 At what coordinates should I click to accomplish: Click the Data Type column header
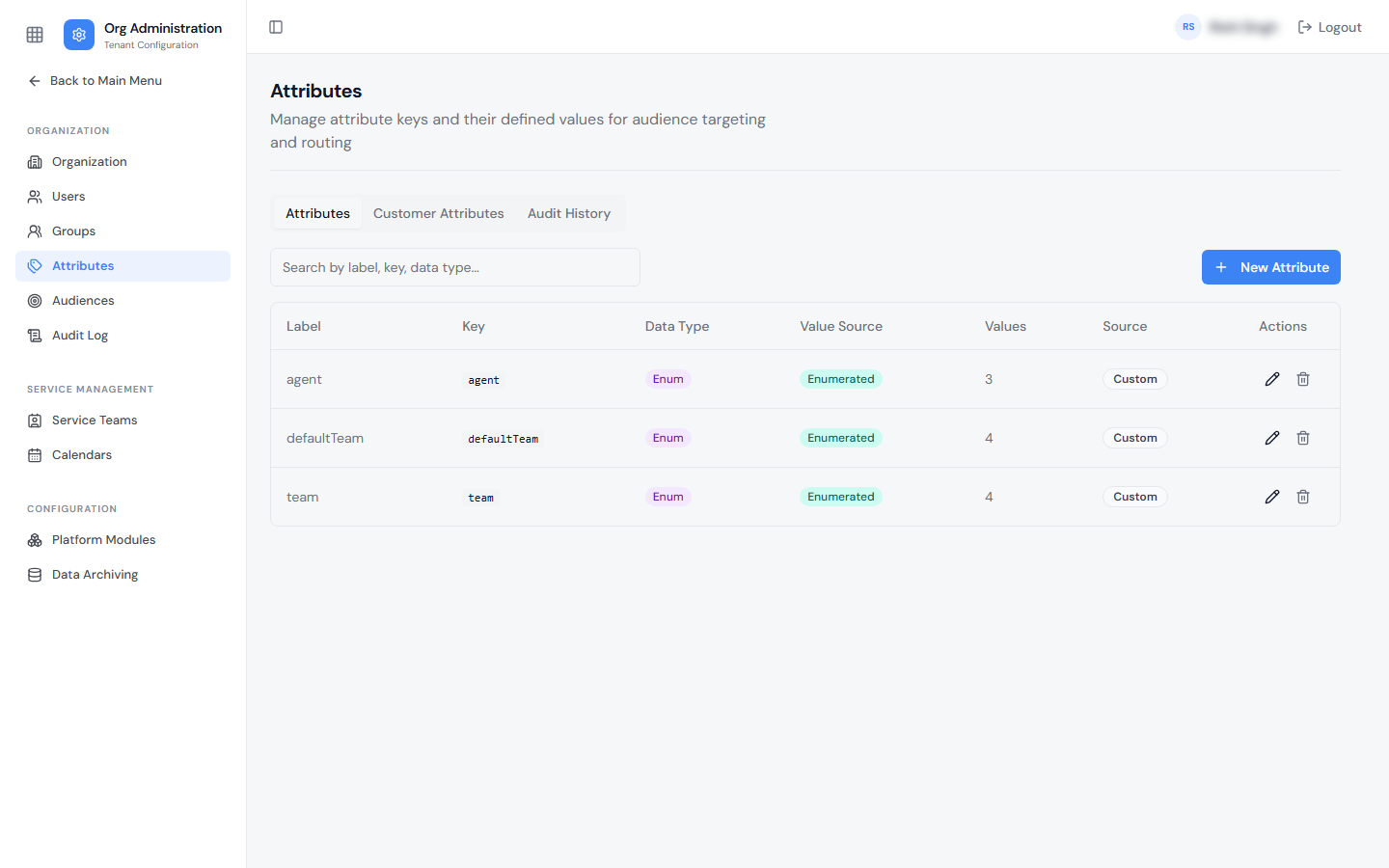(677, 326)
